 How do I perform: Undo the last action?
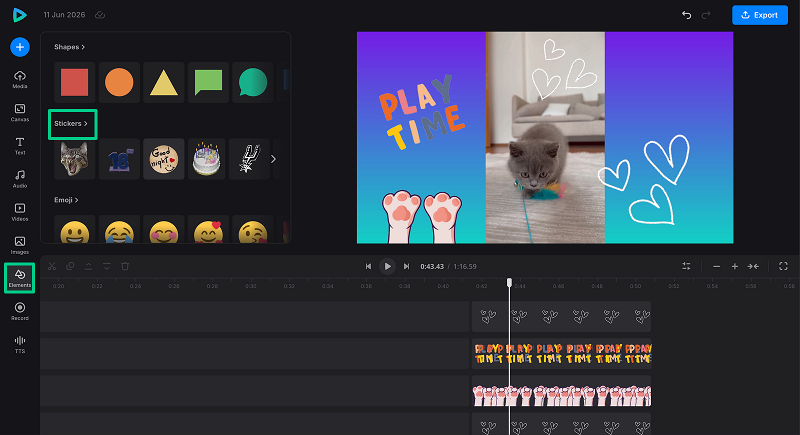[x=687, y=15]
